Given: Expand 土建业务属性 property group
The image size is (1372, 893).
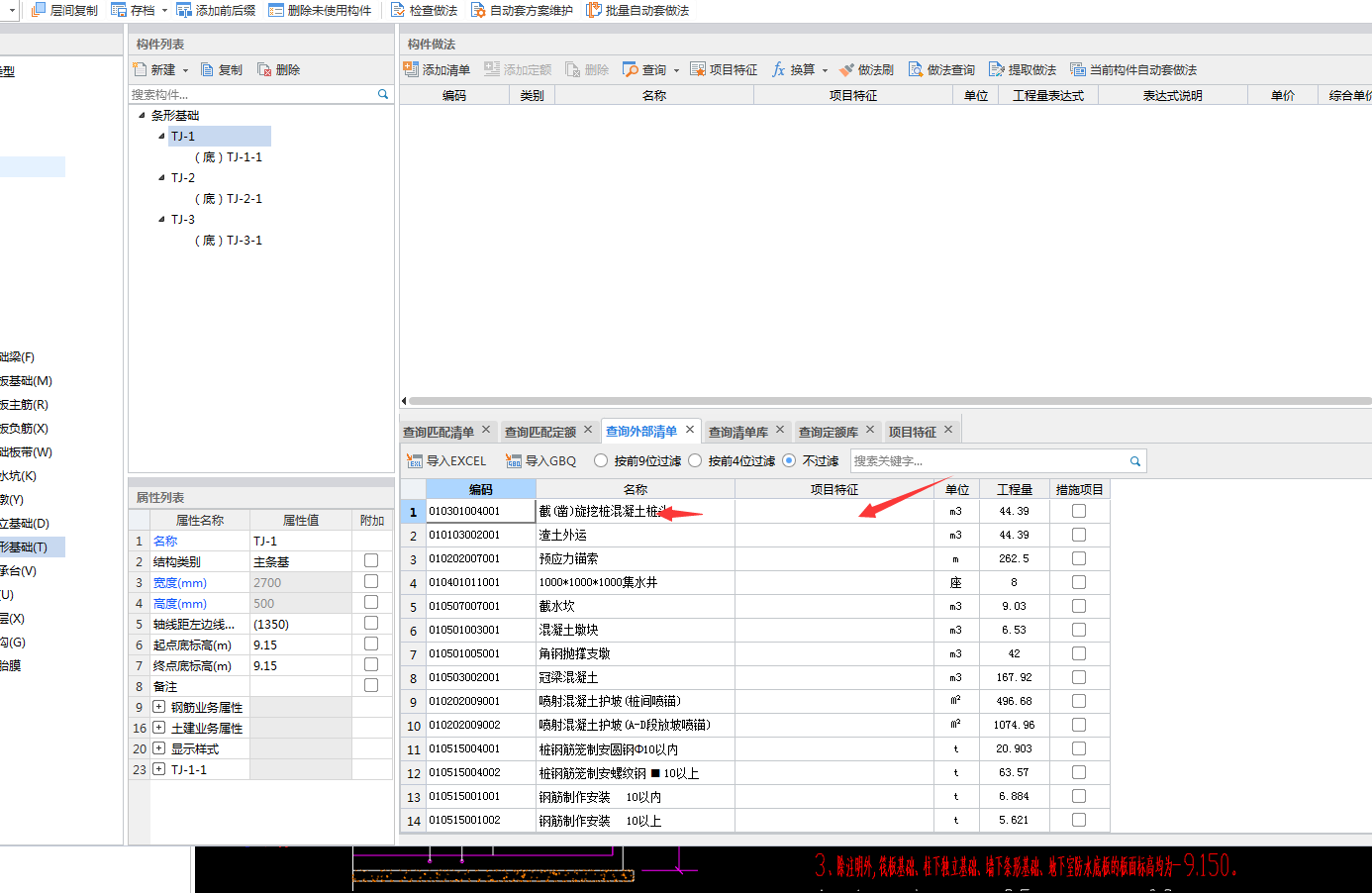Looking at the screenshot, I should pyautogui.click(x=158, y=728).
